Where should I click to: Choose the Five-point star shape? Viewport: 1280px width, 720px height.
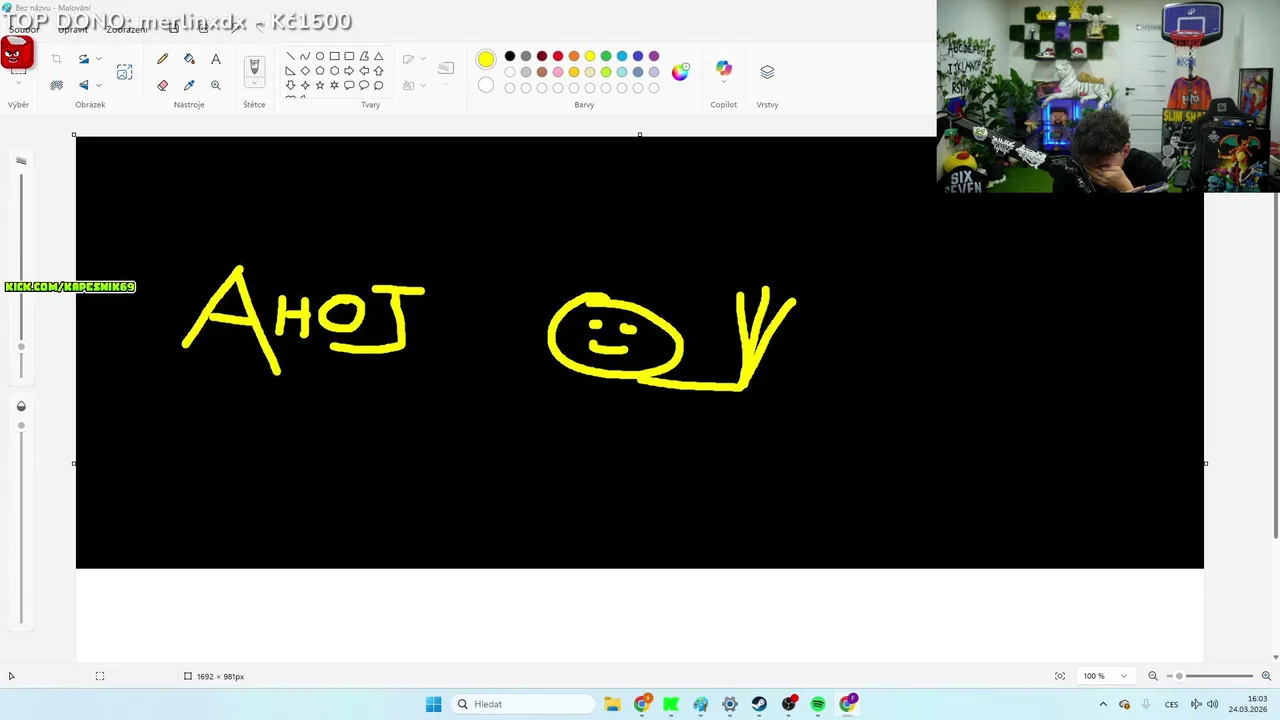pos(320,85)
